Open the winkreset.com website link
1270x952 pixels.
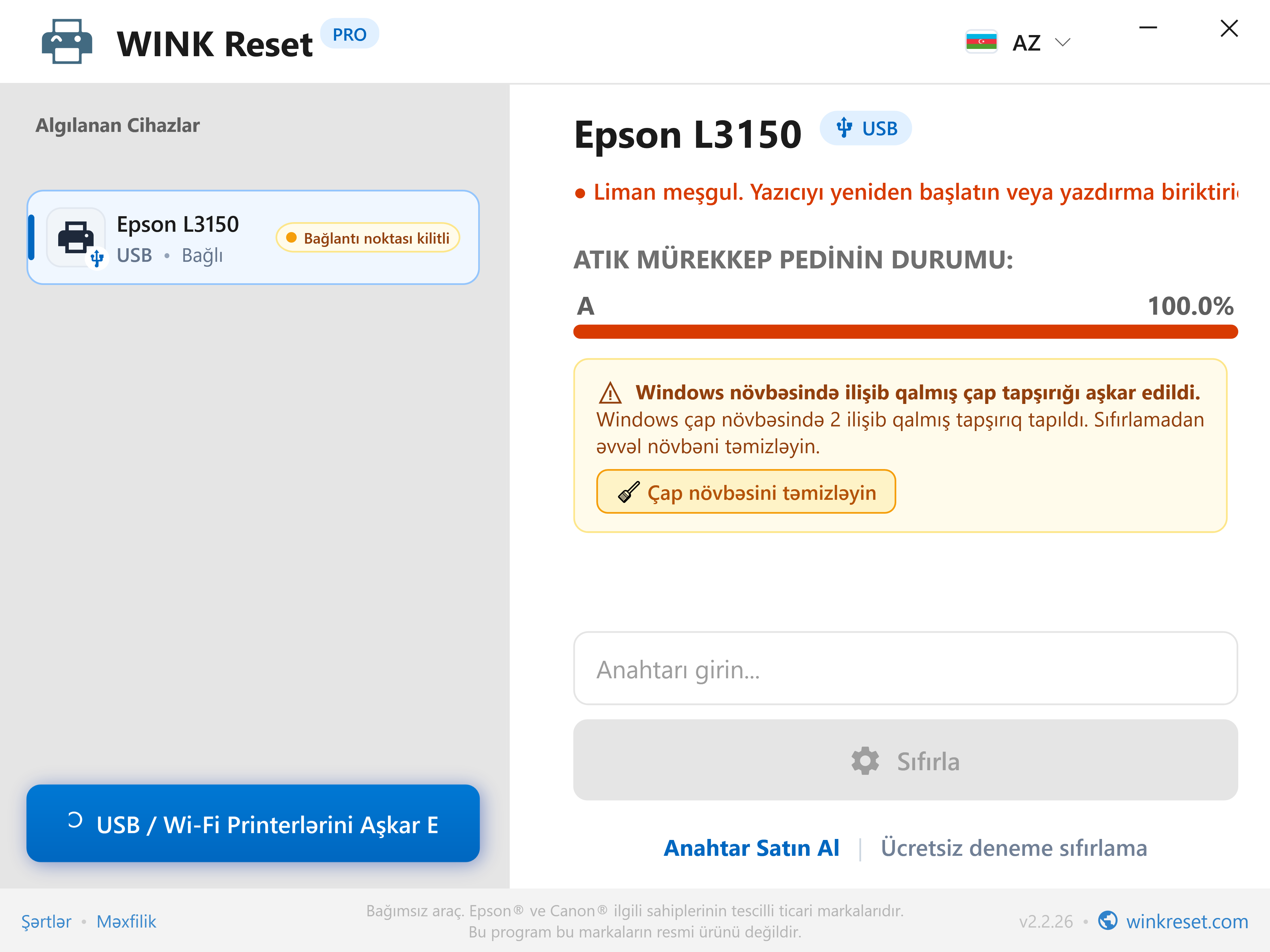(x=1187, y=921)
